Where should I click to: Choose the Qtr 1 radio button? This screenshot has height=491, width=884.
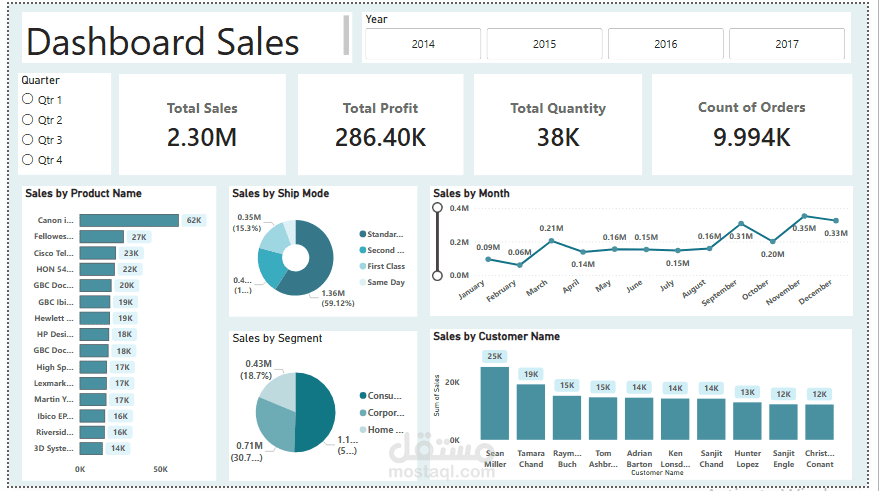pyautogui.click(x=28, y=99)
